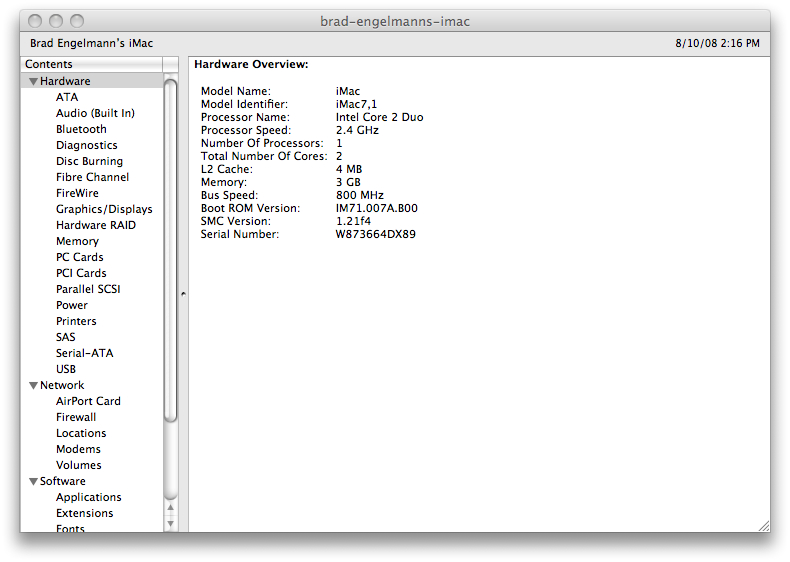Click the Boot ROM Version value IM71.007A.B00
Screen dimensions: 790x562
377,209
